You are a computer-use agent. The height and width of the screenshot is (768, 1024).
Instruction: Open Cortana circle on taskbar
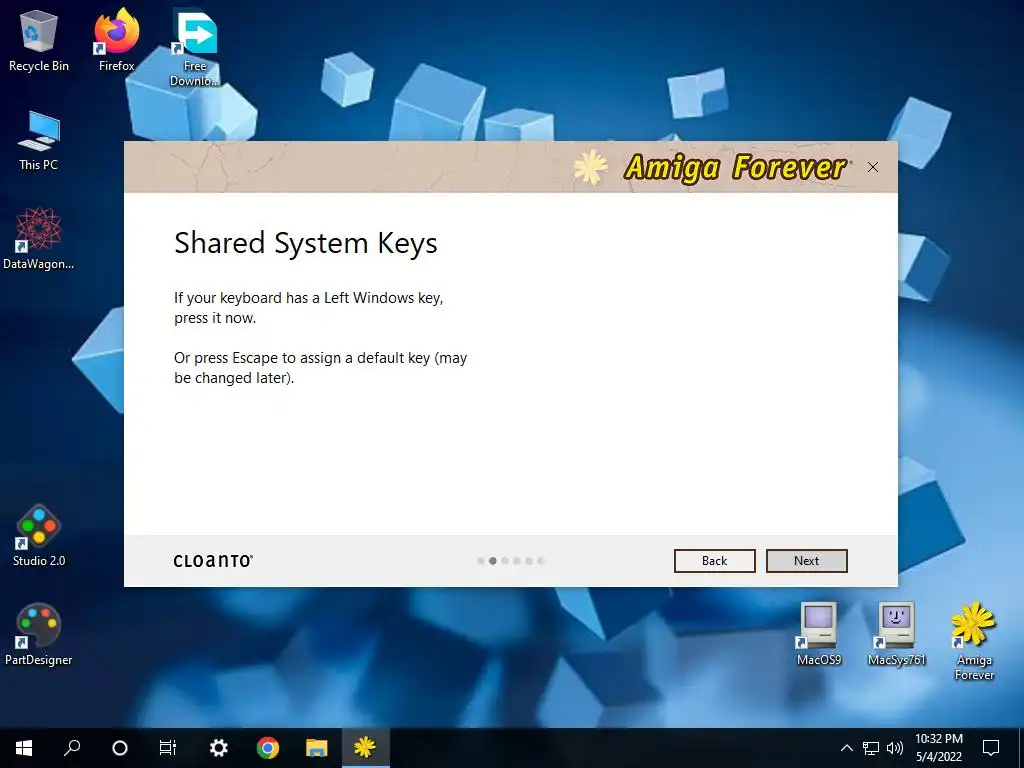120,748
